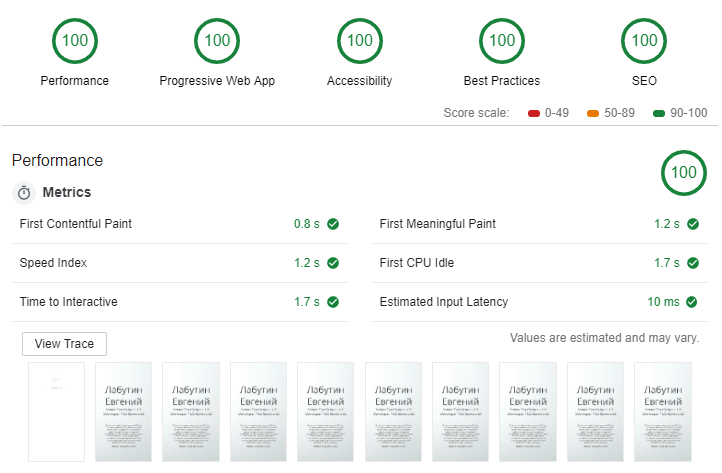Viewport: 722px width, 473px height.
Task: Click the large Performance section score circle
Action: [x=684, y=173]
